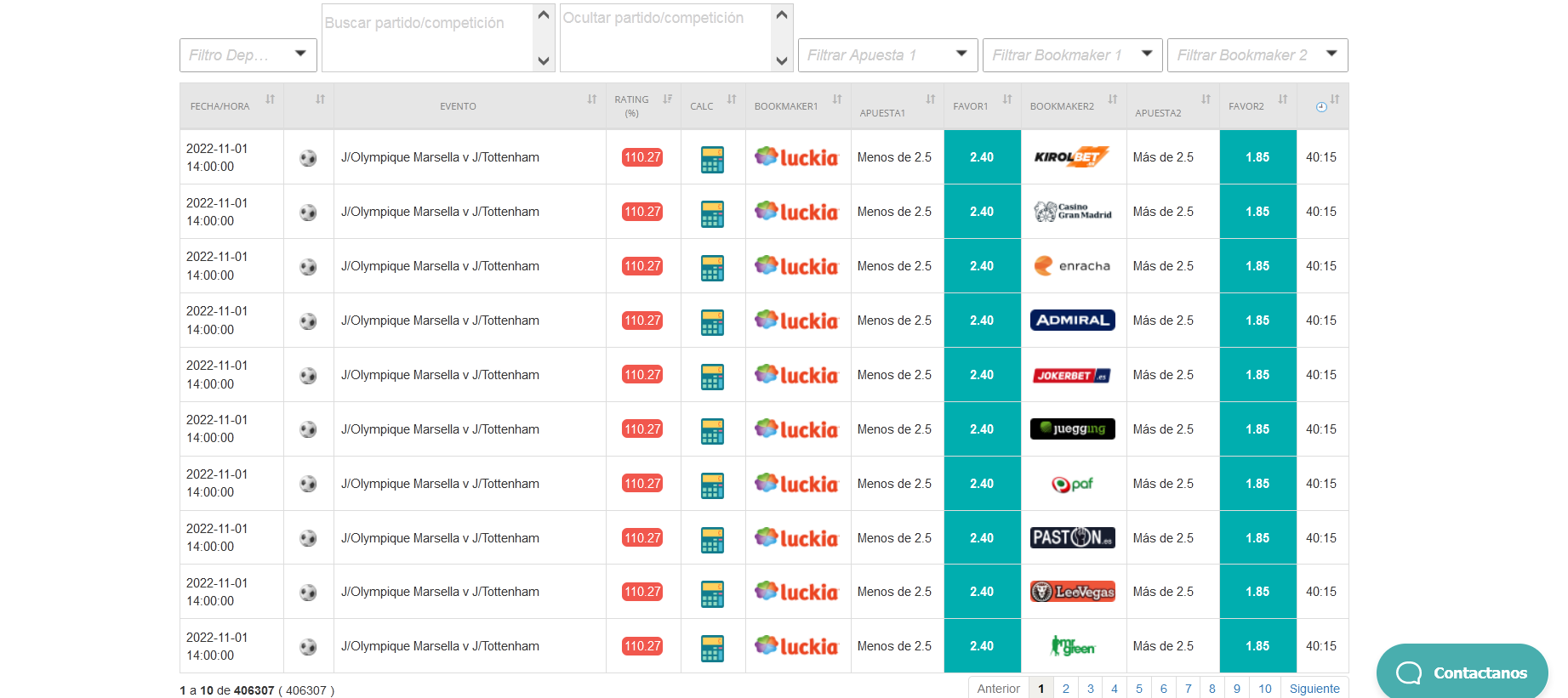Sort table by Calc column
The image size is (1568, 698).
click(x=713, y=105)
